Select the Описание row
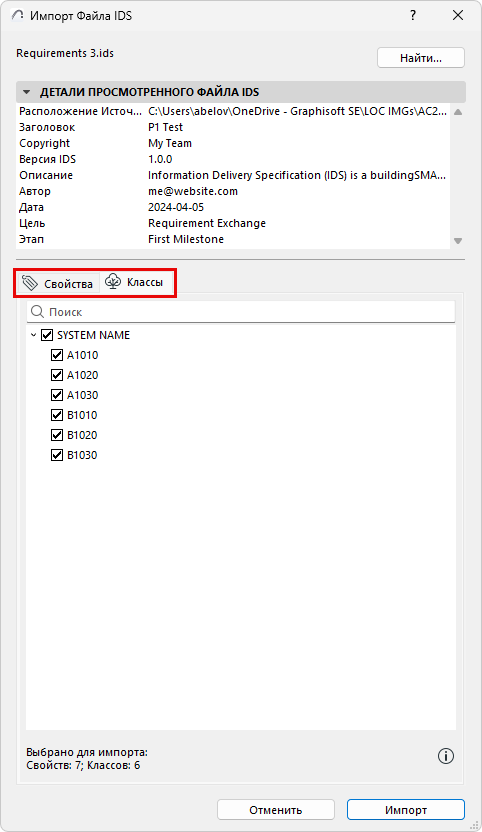482x832 pixels. tap(233, 175)
